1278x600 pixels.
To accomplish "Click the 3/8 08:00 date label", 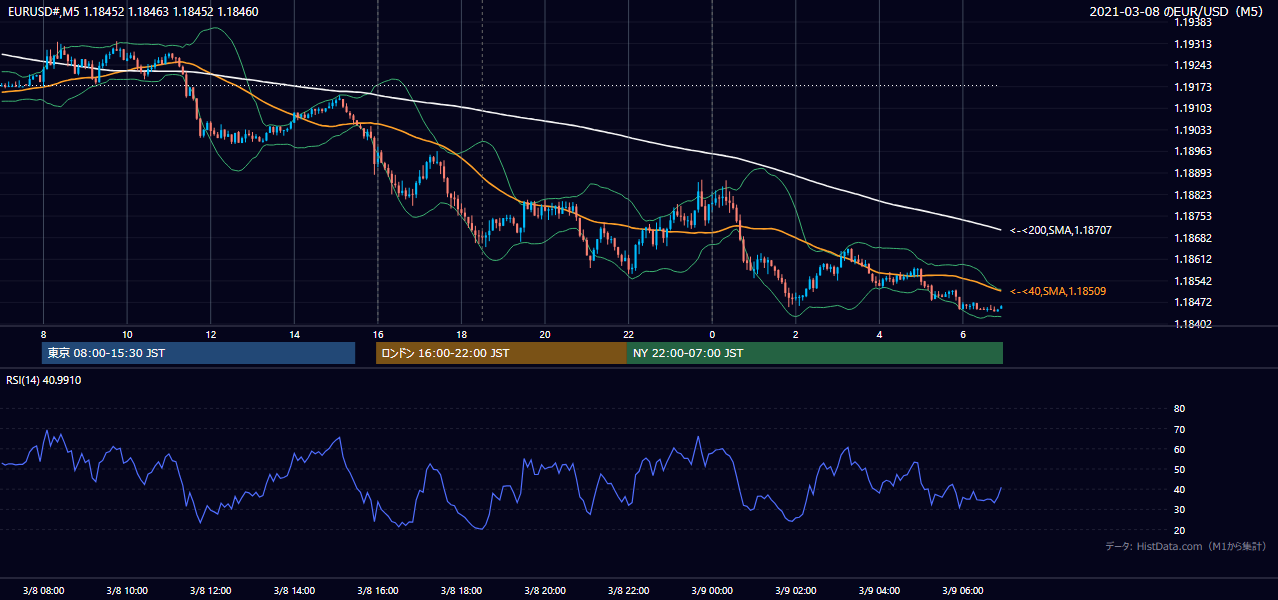I will click(43, 590).
